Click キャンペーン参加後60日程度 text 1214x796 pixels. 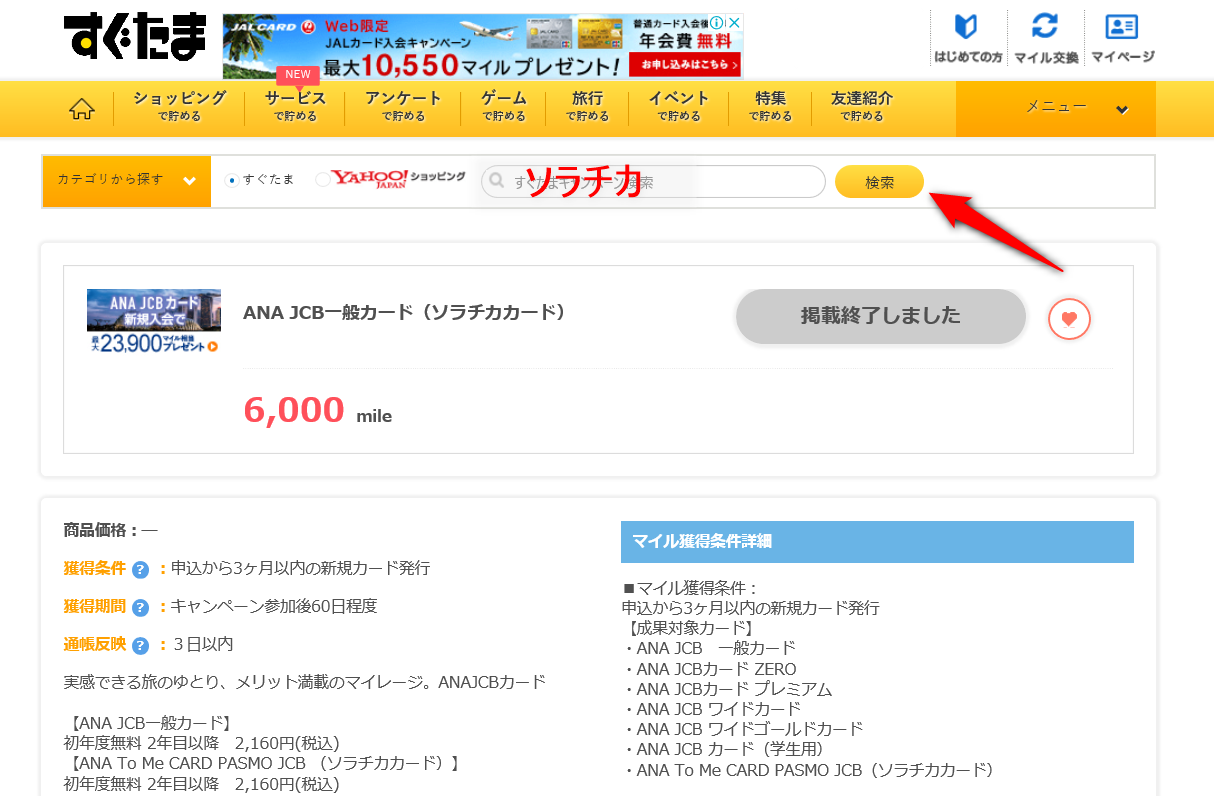[x=274, y=606]
